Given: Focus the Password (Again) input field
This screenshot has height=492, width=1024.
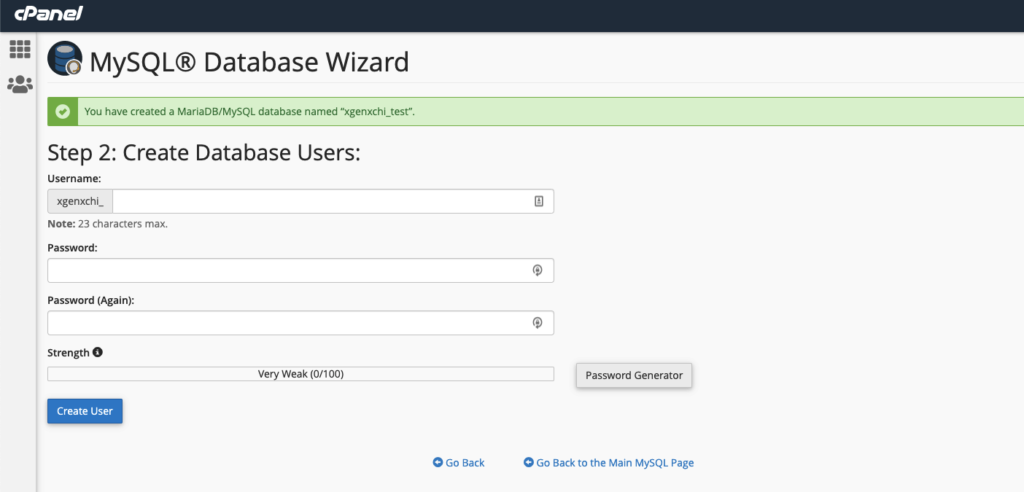Looking at the screenshot, I should click(290, 323).
